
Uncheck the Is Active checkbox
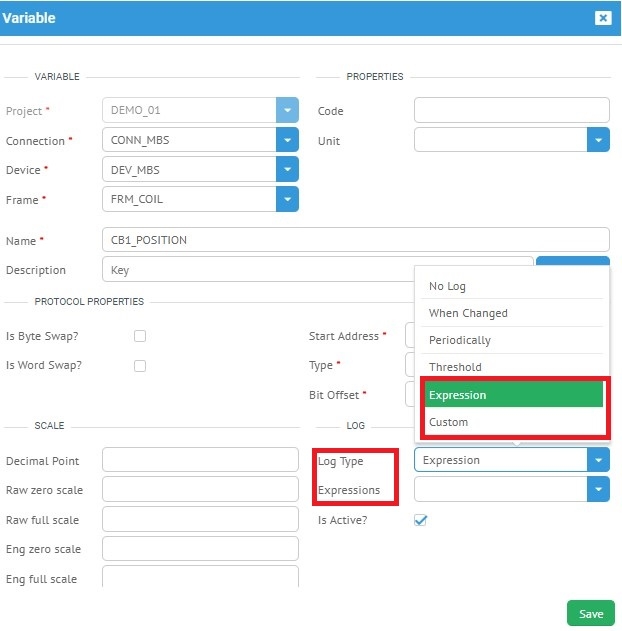point(421,520)
